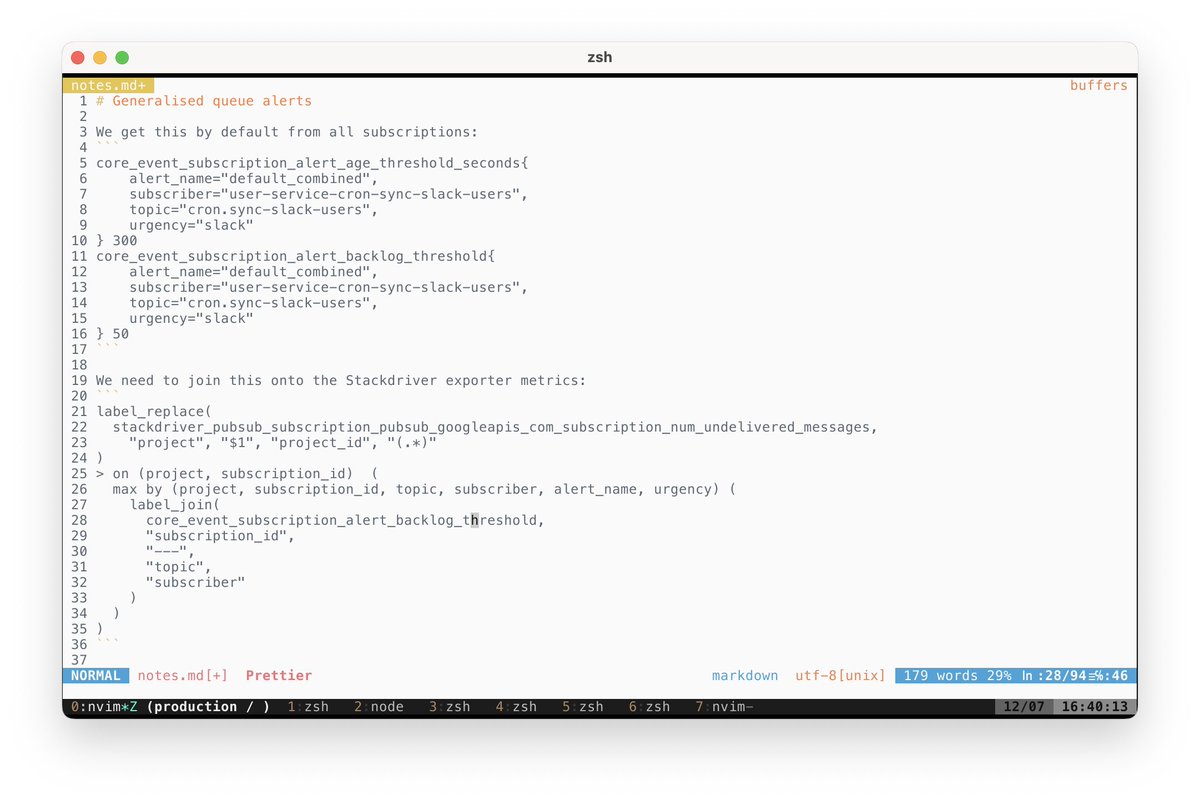Click the '# Generalised queue alerts' heading
This screenshot has width=1200, height=801.
(204, 101)
